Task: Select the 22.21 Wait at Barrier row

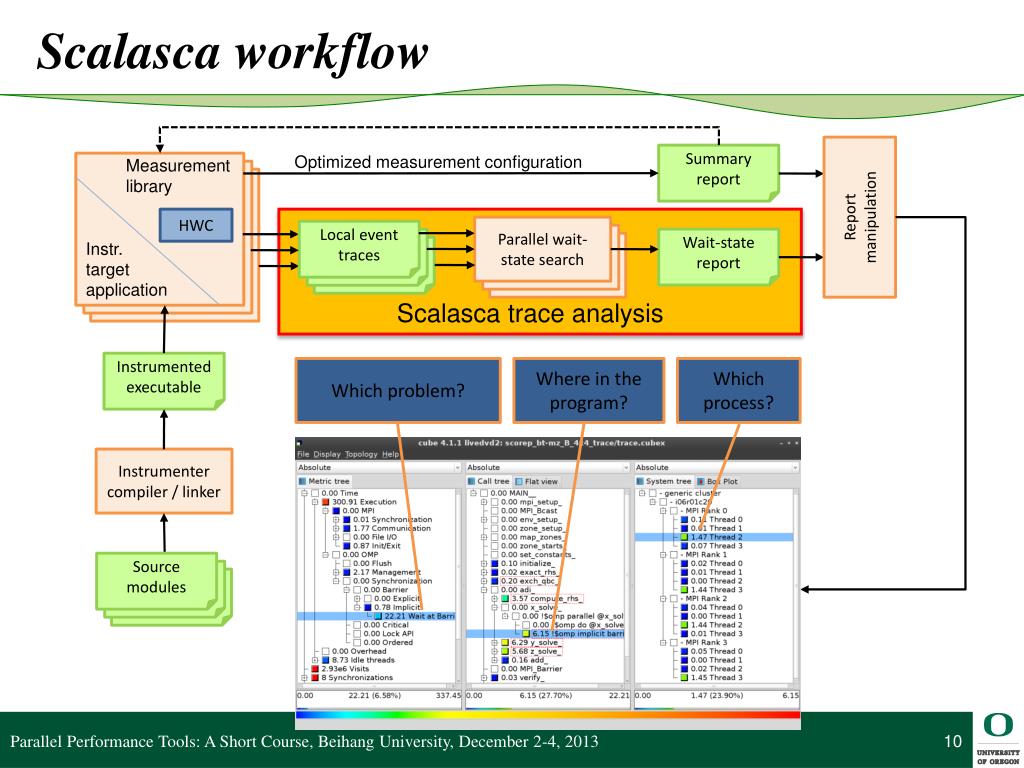Action: [x=376, y=616]
